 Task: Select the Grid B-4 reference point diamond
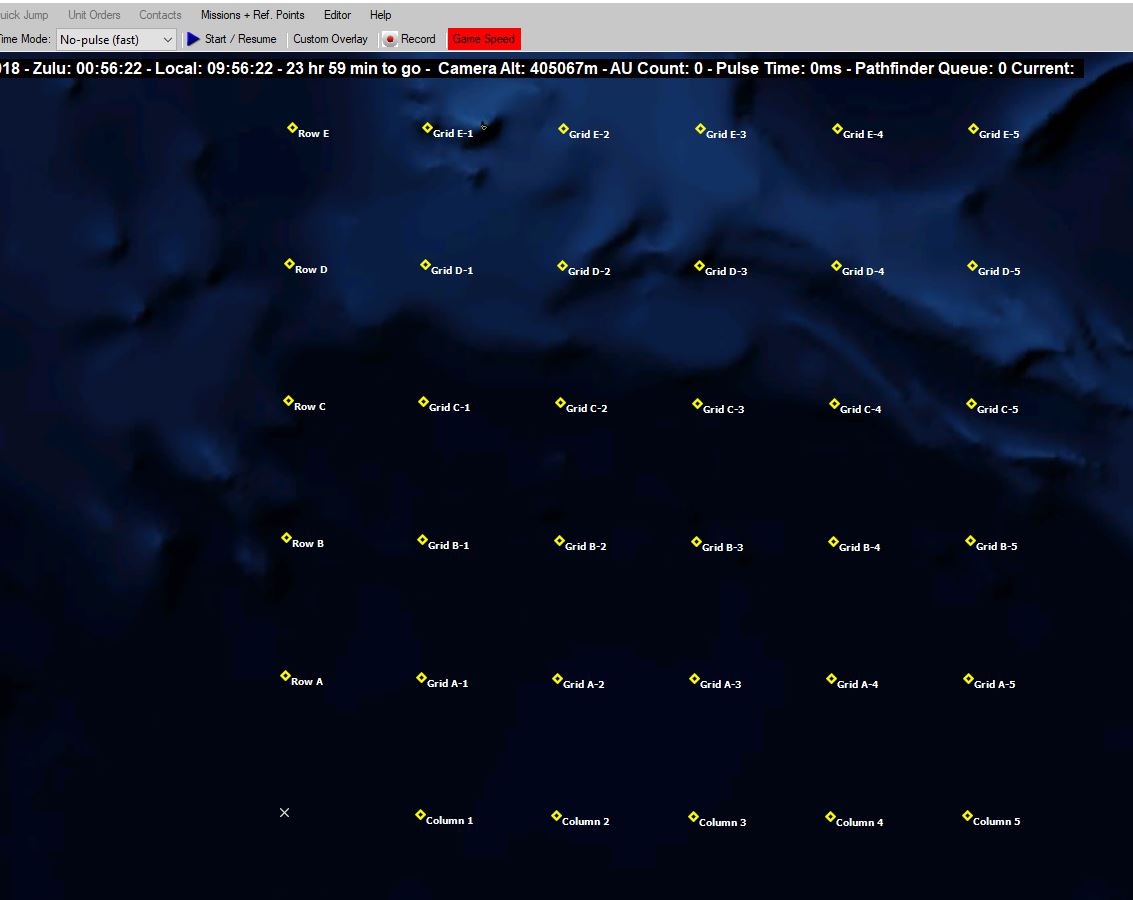[833, 542]
